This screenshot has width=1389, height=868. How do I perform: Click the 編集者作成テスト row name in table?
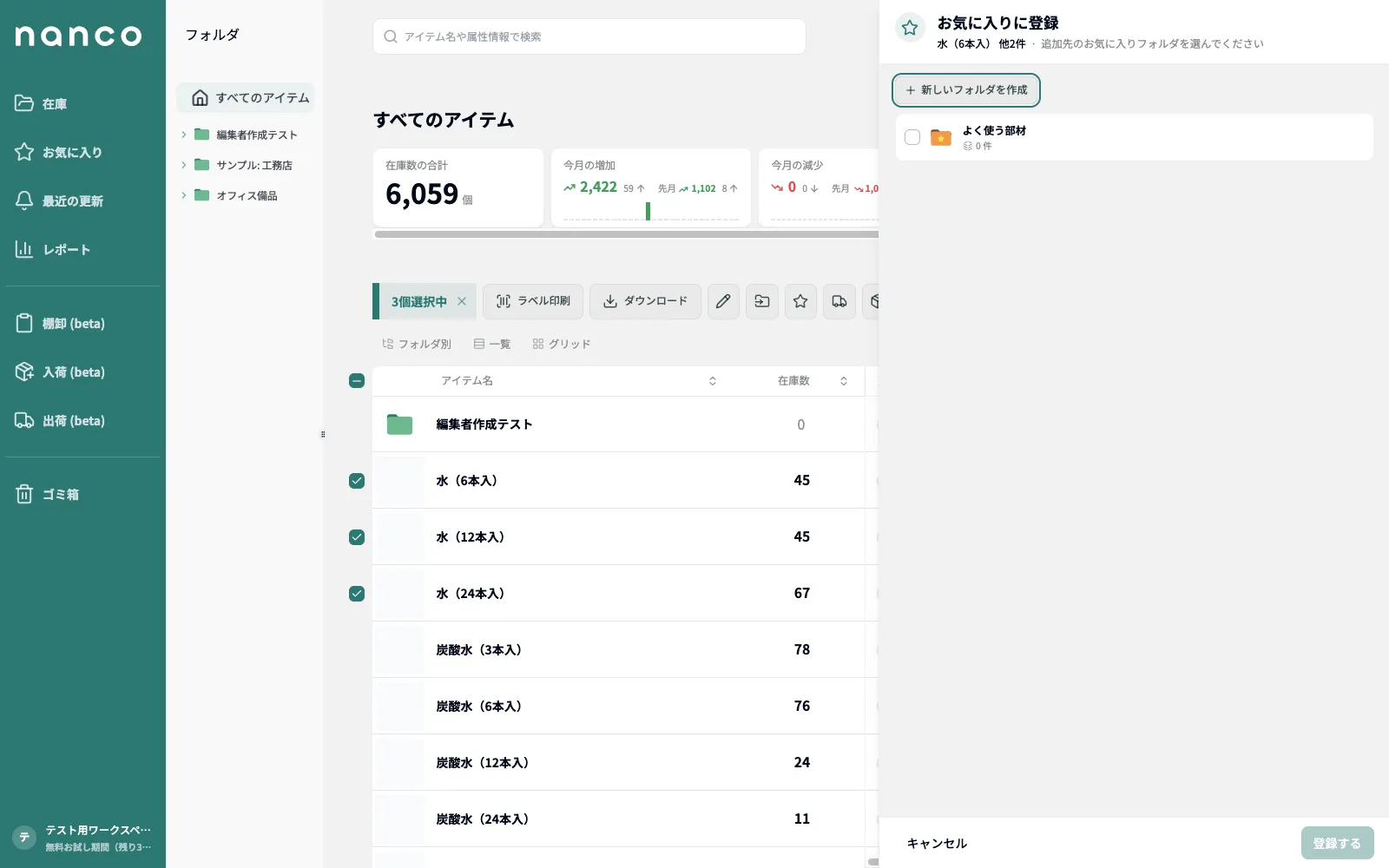click(484, 424)
